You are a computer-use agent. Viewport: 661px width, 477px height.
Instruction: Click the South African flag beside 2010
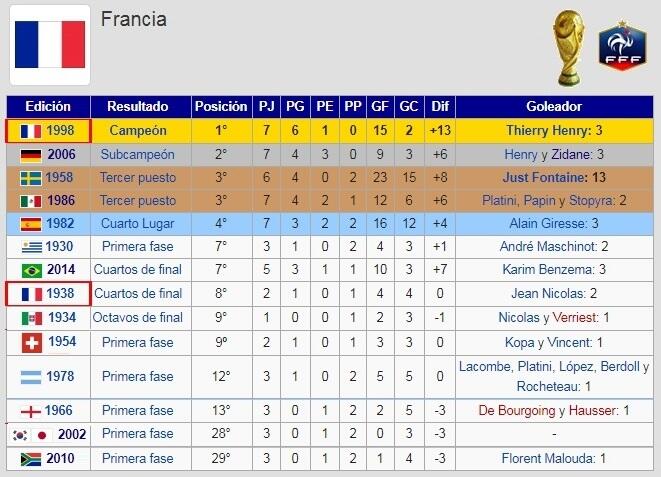[x=30, y=458]
